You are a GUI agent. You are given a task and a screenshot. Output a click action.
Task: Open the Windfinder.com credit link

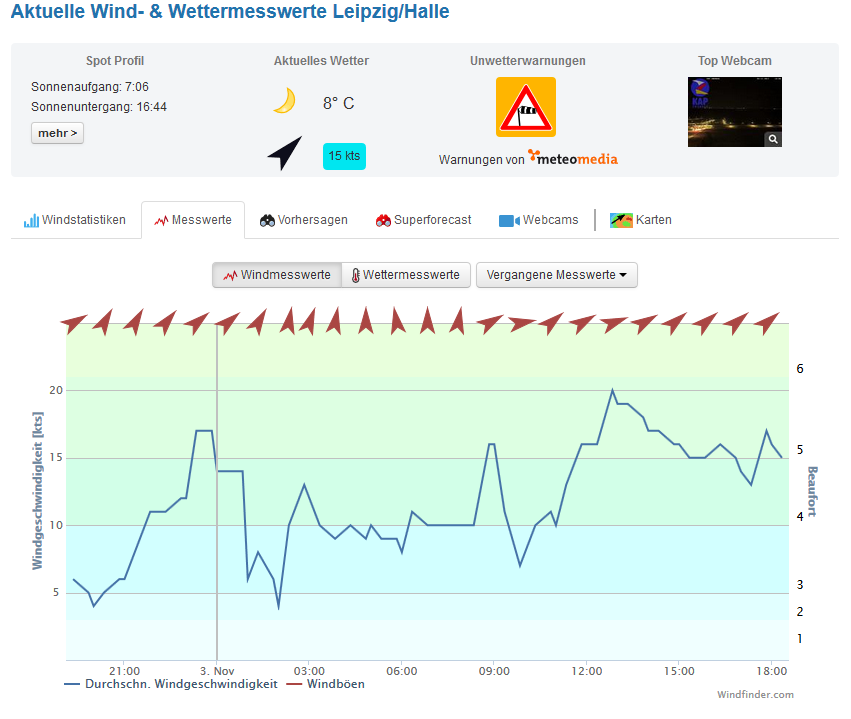tap(755, 695)
